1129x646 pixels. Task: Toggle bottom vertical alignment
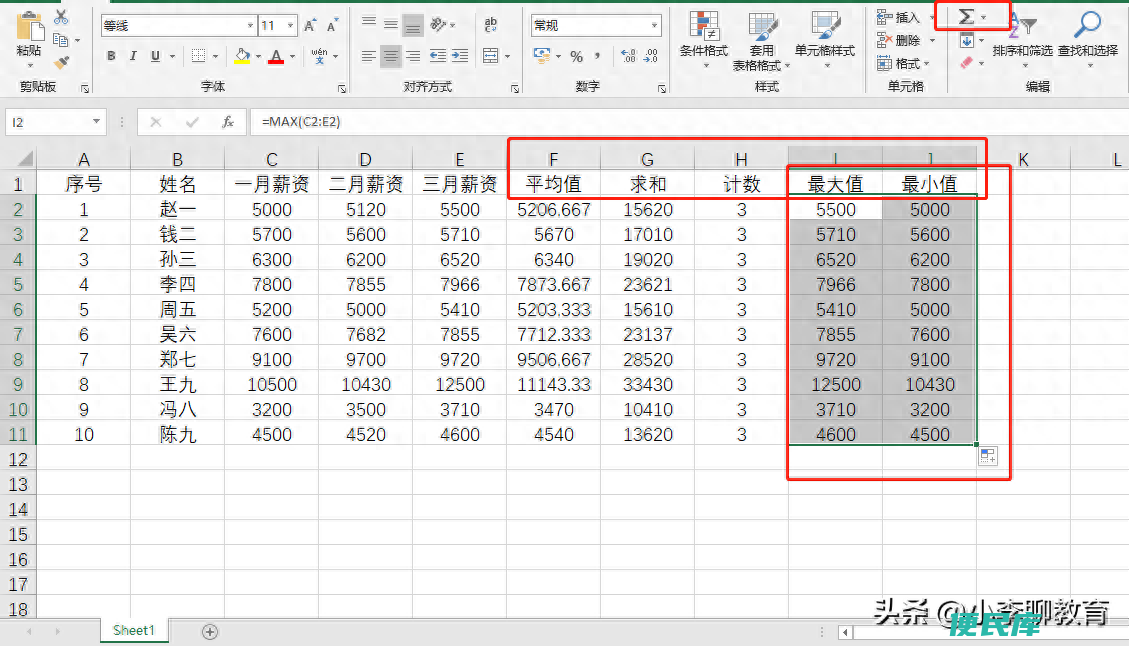(413, 26)
